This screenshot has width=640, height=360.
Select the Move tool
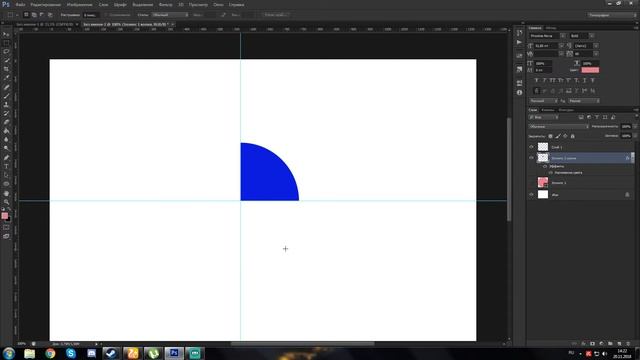tap(6, 34)
